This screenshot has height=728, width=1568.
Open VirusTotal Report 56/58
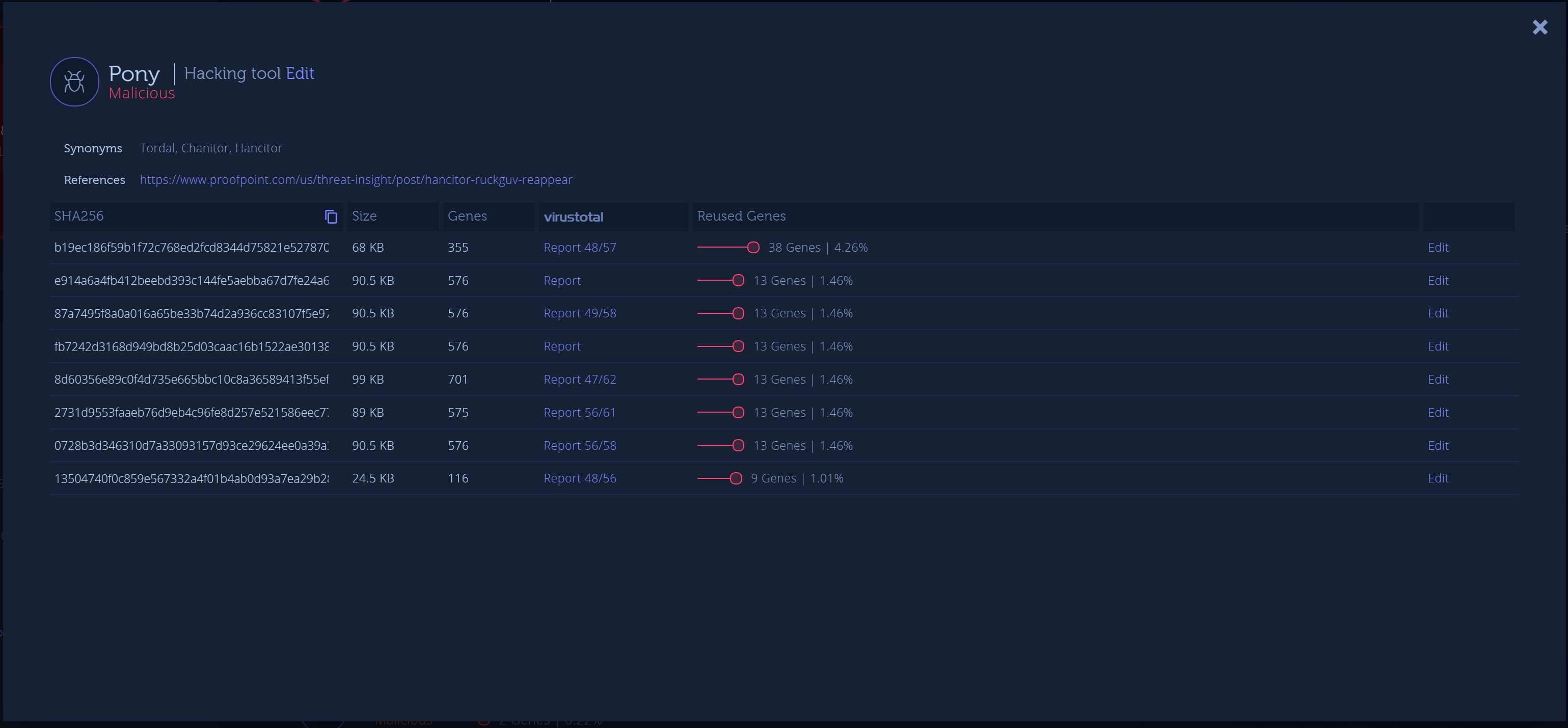[x=580, y=446]
